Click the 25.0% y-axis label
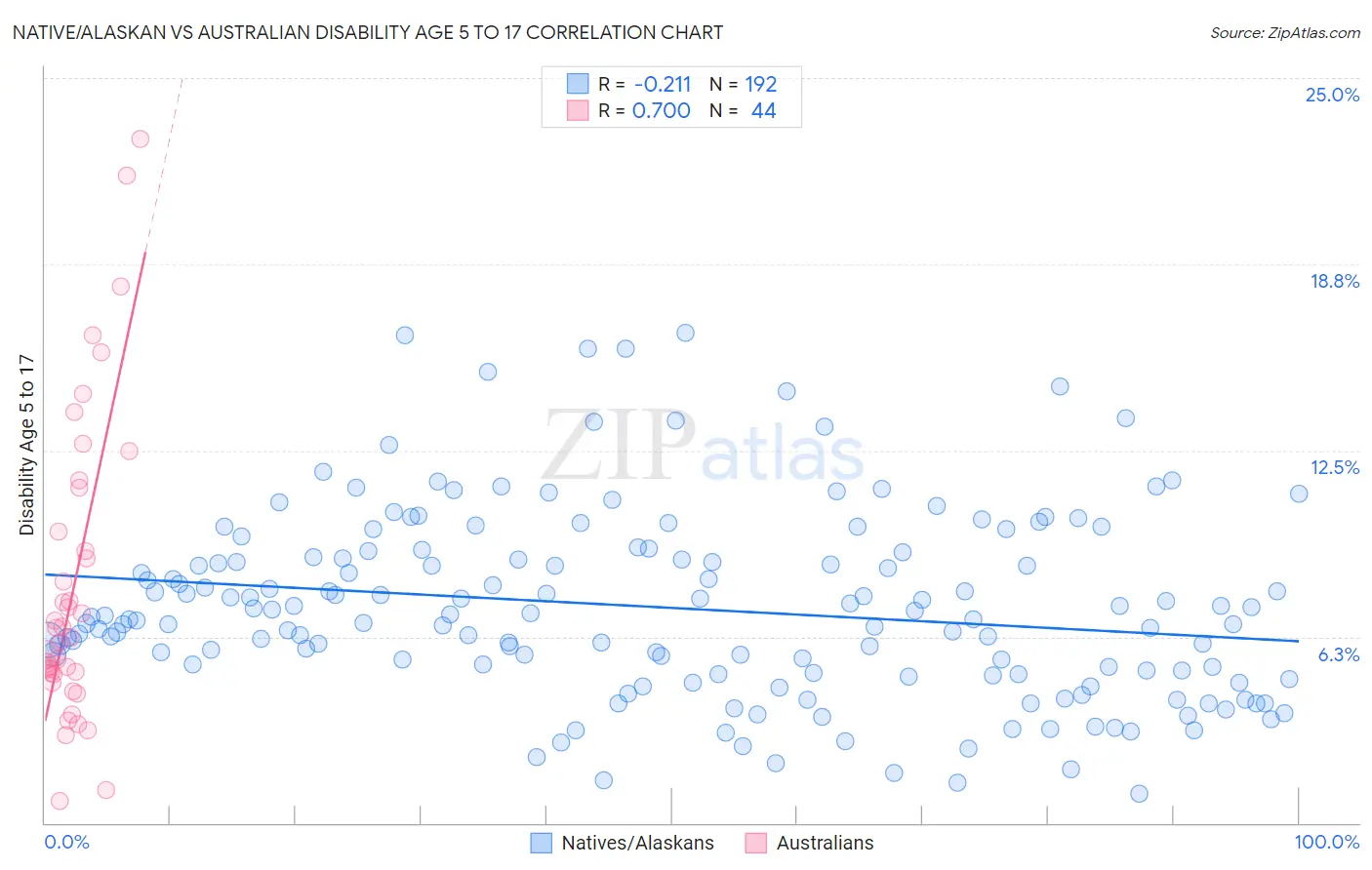 [1332, 95]
